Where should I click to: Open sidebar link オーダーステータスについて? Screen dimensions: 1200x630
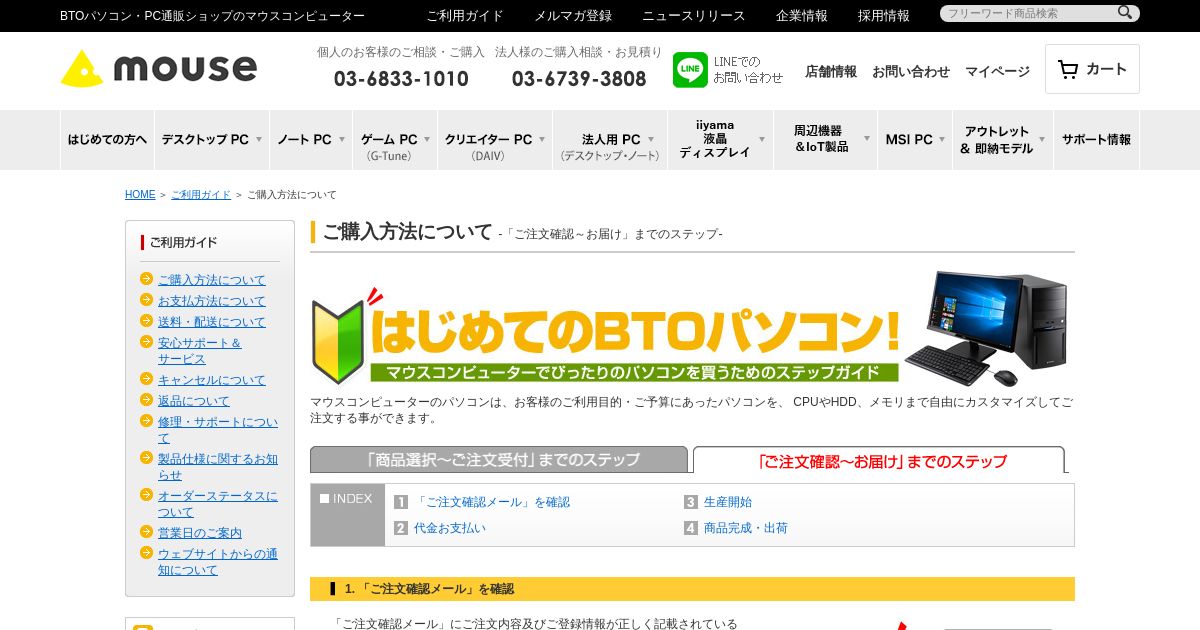coord(218,504)
